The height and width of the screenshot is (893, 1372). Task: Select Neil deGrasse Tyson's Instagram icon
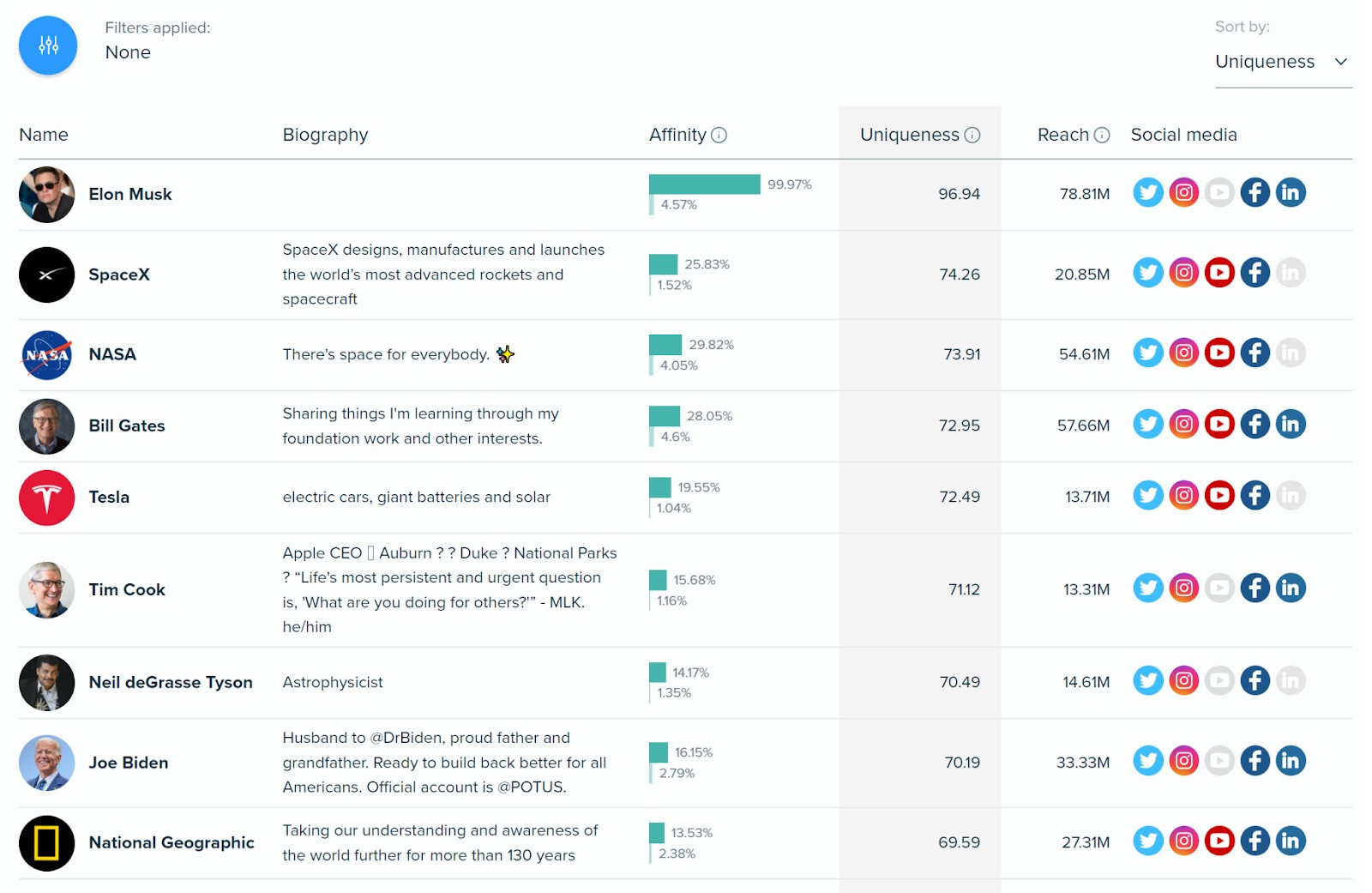1184,680
